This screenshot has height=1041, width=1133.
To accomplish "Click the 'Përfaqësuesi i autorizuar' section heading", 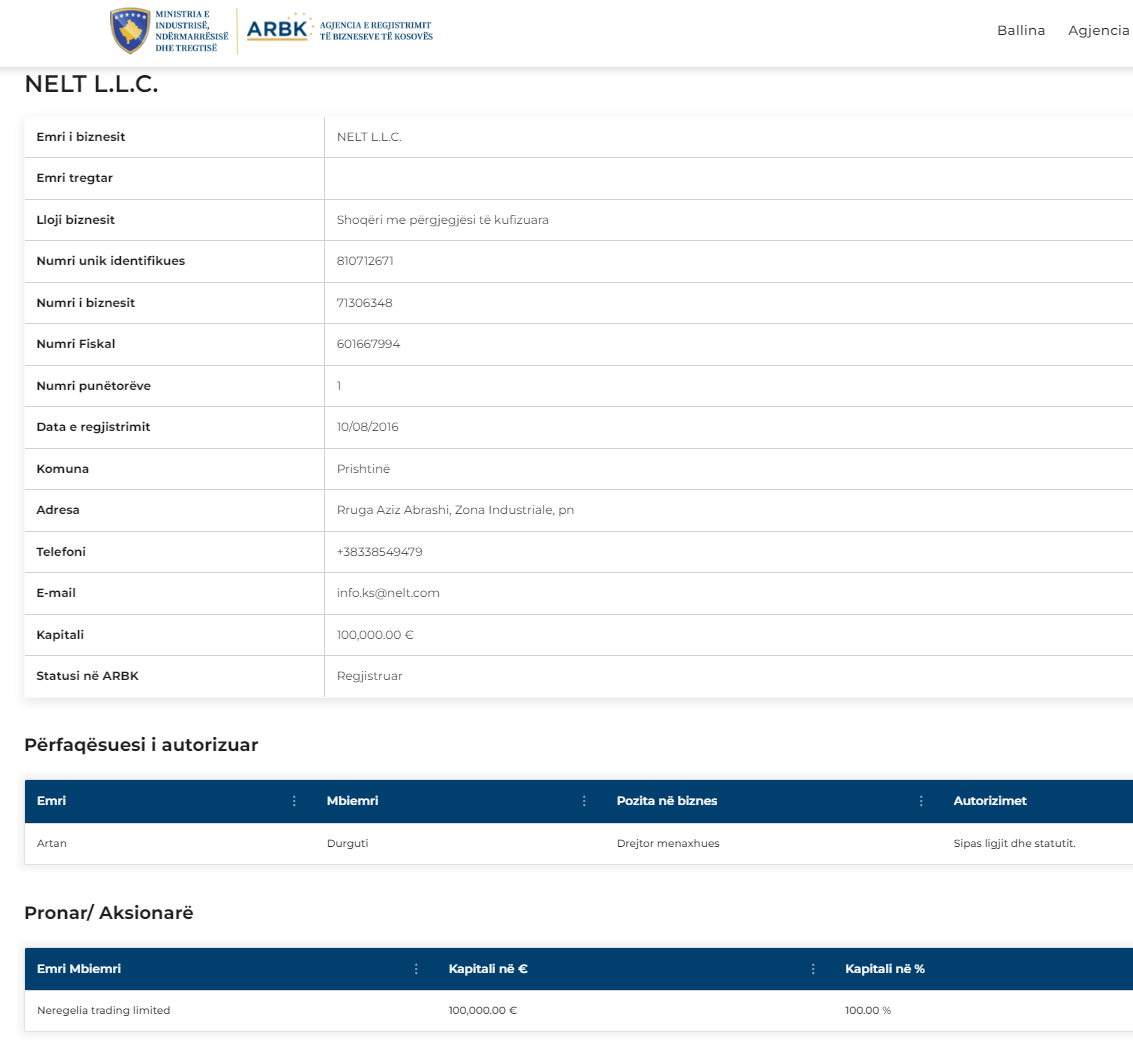I will 141,746.
